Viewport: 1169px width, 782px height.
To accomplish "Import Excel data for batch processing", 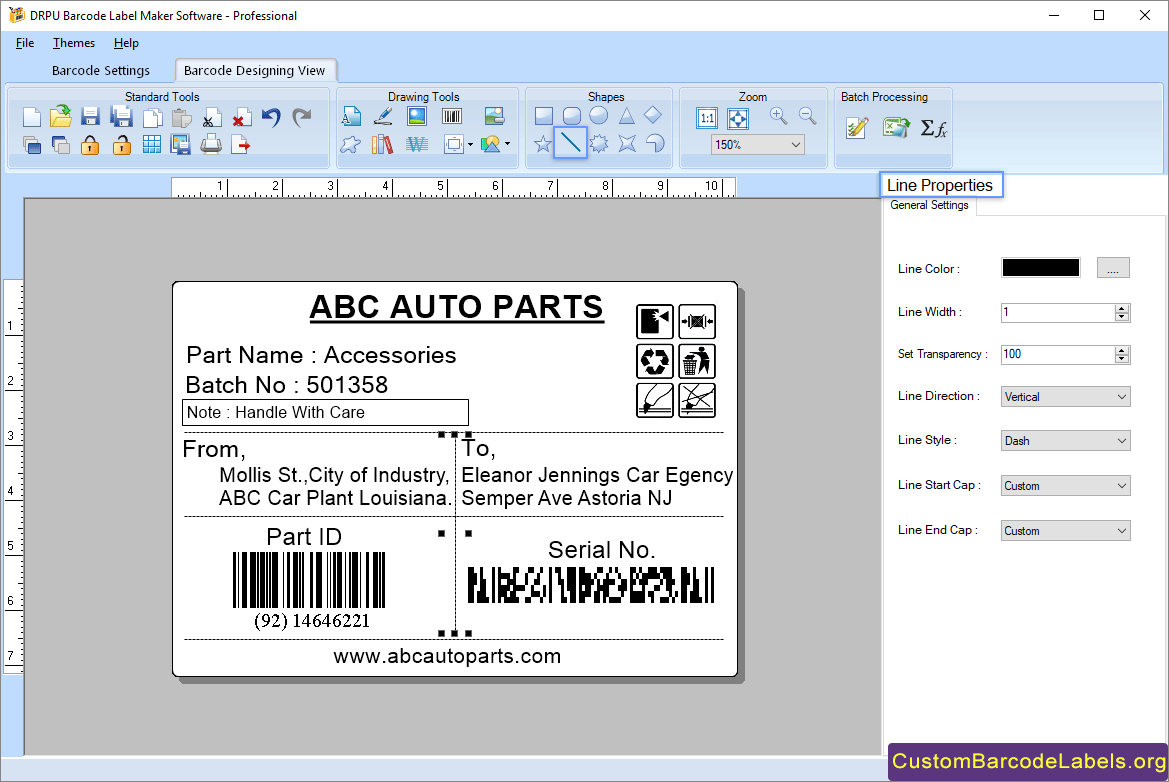I will [896, 127].
